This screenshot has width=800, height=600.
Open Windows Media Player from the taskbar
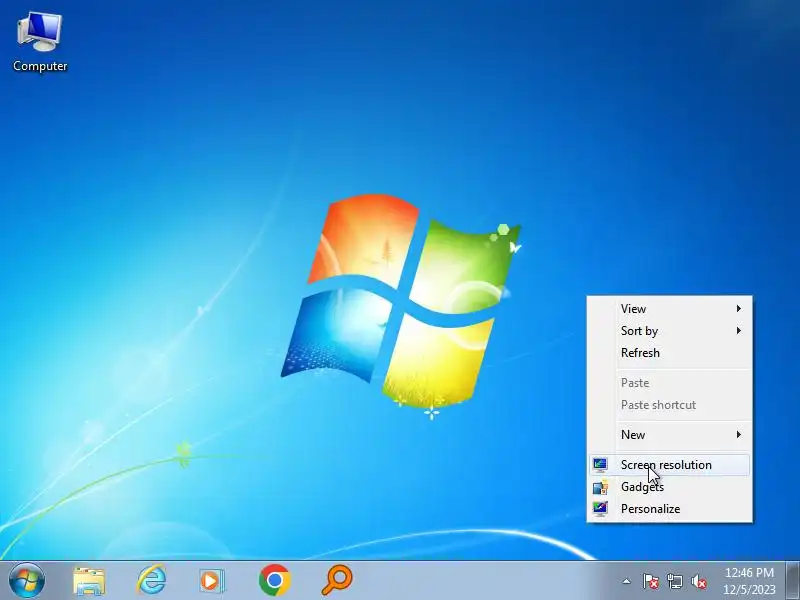tap(212, 581)
